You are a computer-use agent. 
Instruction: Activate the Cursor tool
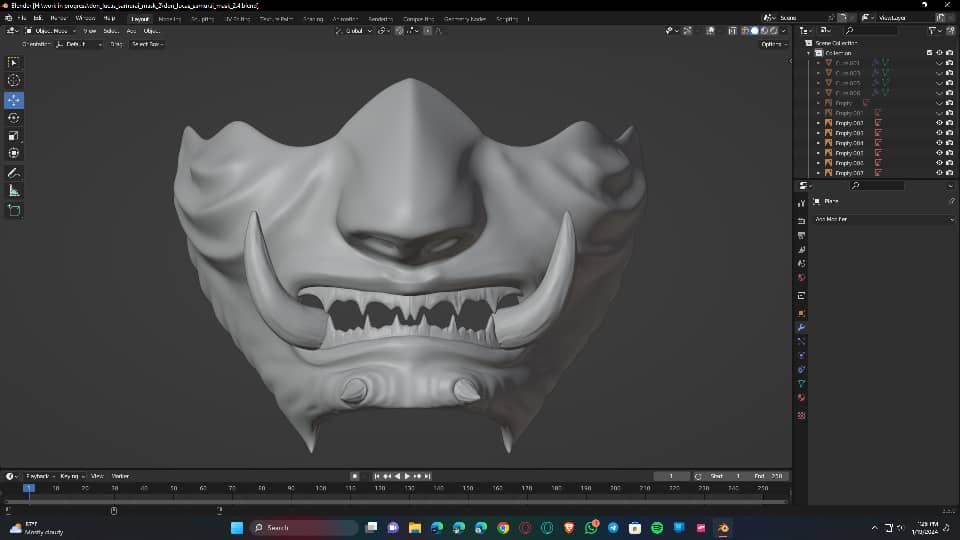click(13, 80)
